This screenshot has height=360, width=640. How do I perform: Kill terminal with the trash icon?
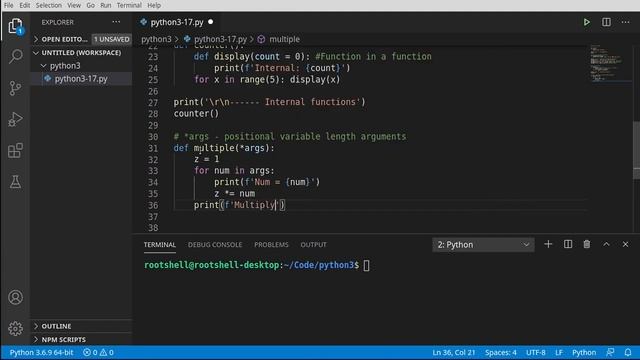tap(587, 244)
